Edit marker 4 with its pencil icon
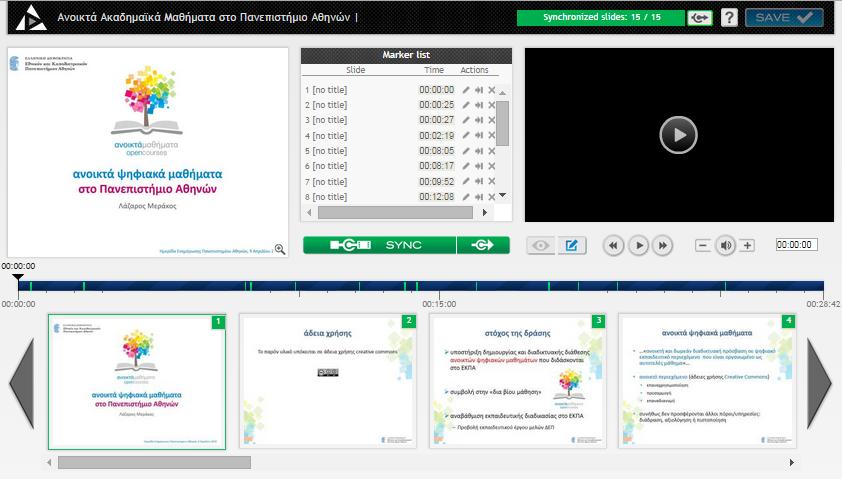 tap(466, 136)
